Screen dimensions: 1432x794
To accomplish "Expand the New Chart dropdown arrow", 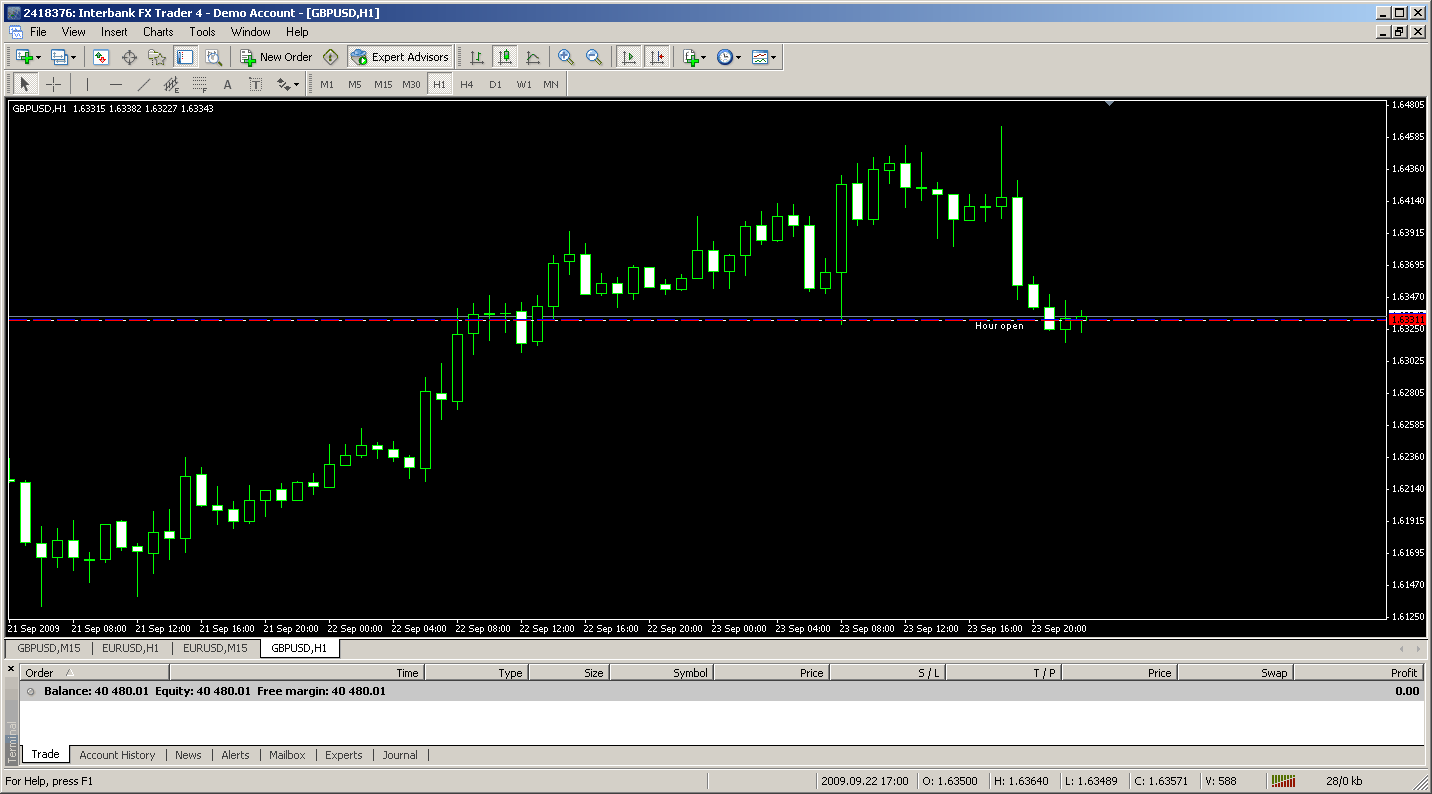I will tap(39, 57).
